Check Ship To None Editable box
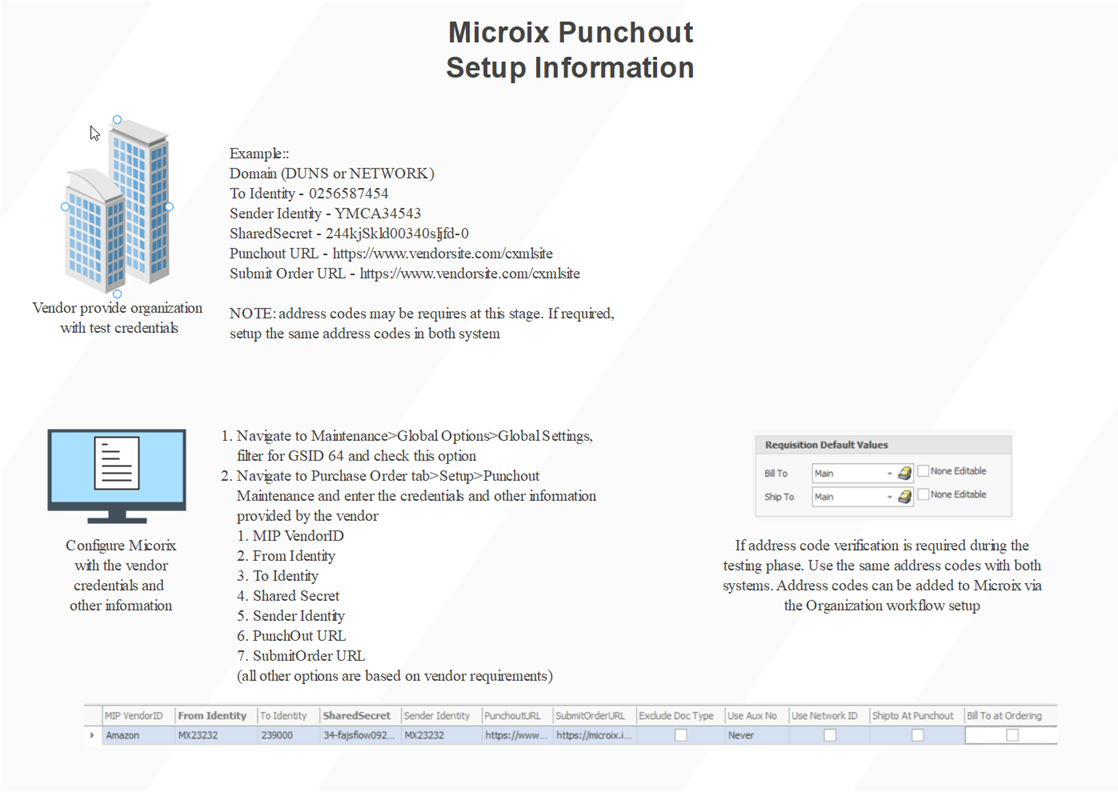Image resolution: width=1118 pixels, height=792 pixels. coord(923,495)
